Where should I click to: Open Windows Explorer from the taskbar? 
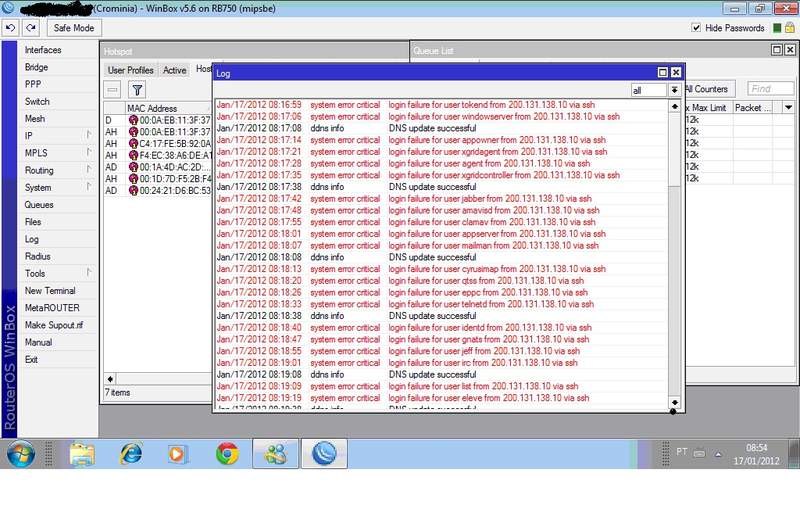pos(82,454)
